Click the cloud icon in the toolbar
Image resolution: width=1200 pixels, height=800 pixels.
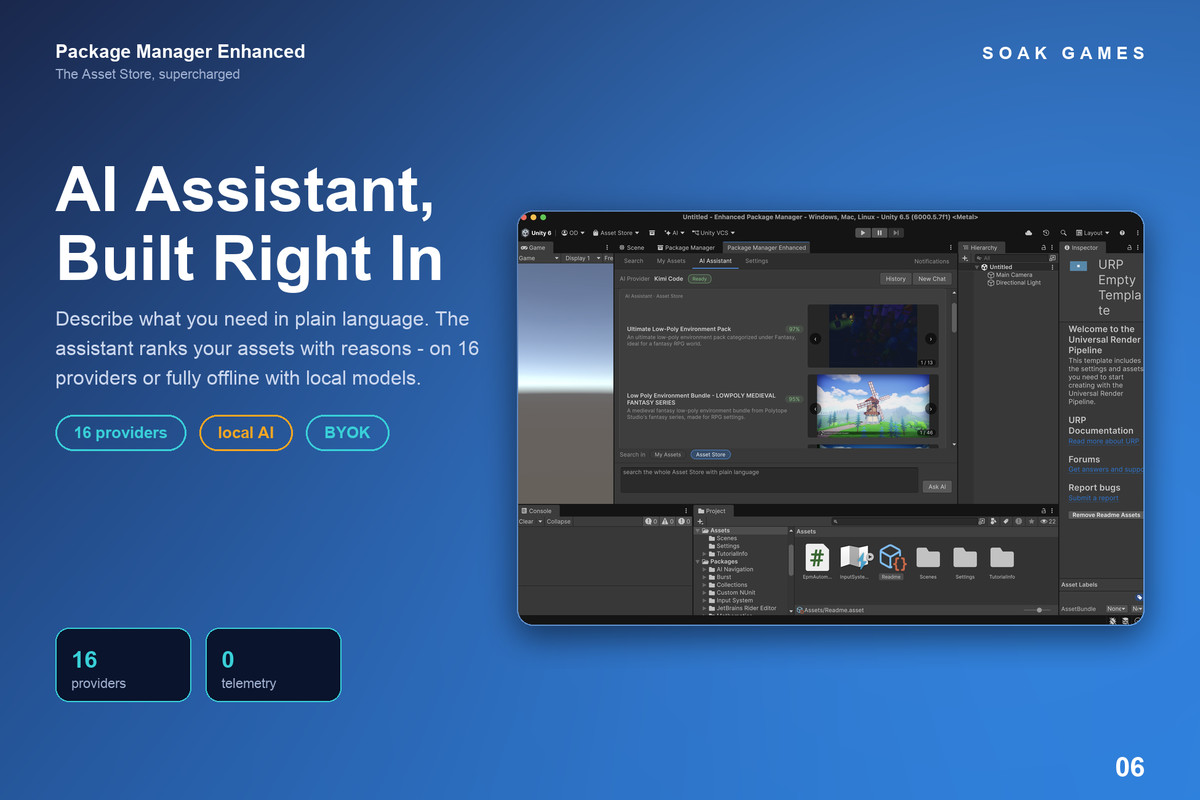[1029, 233]
